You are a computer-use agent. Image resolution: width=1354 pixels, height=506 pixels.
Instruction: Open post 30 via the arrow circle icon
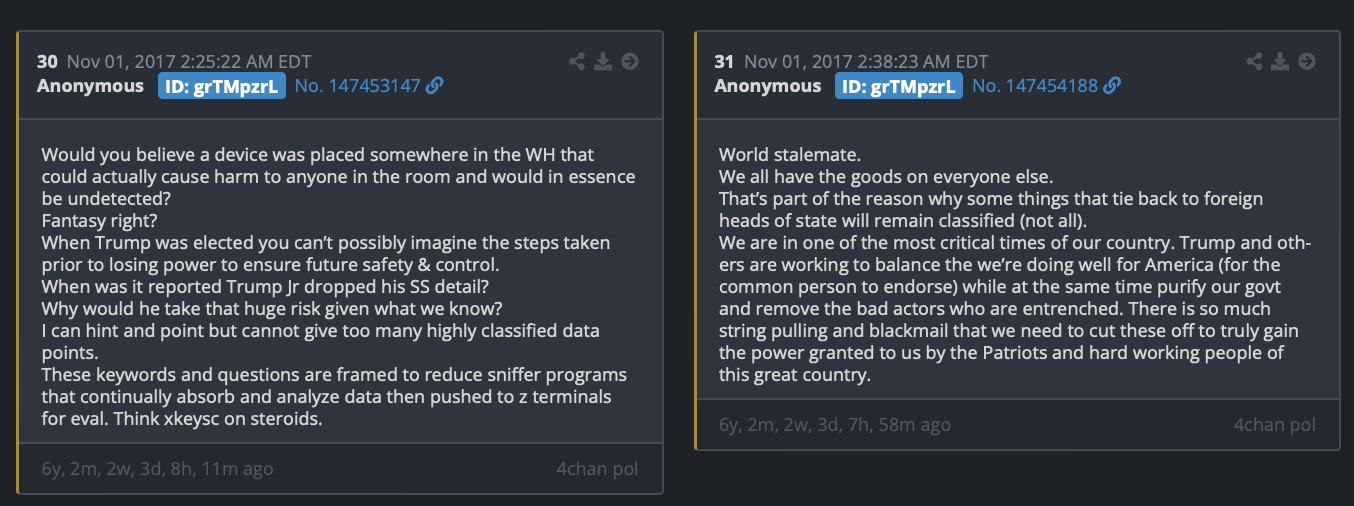coord(630,62)
